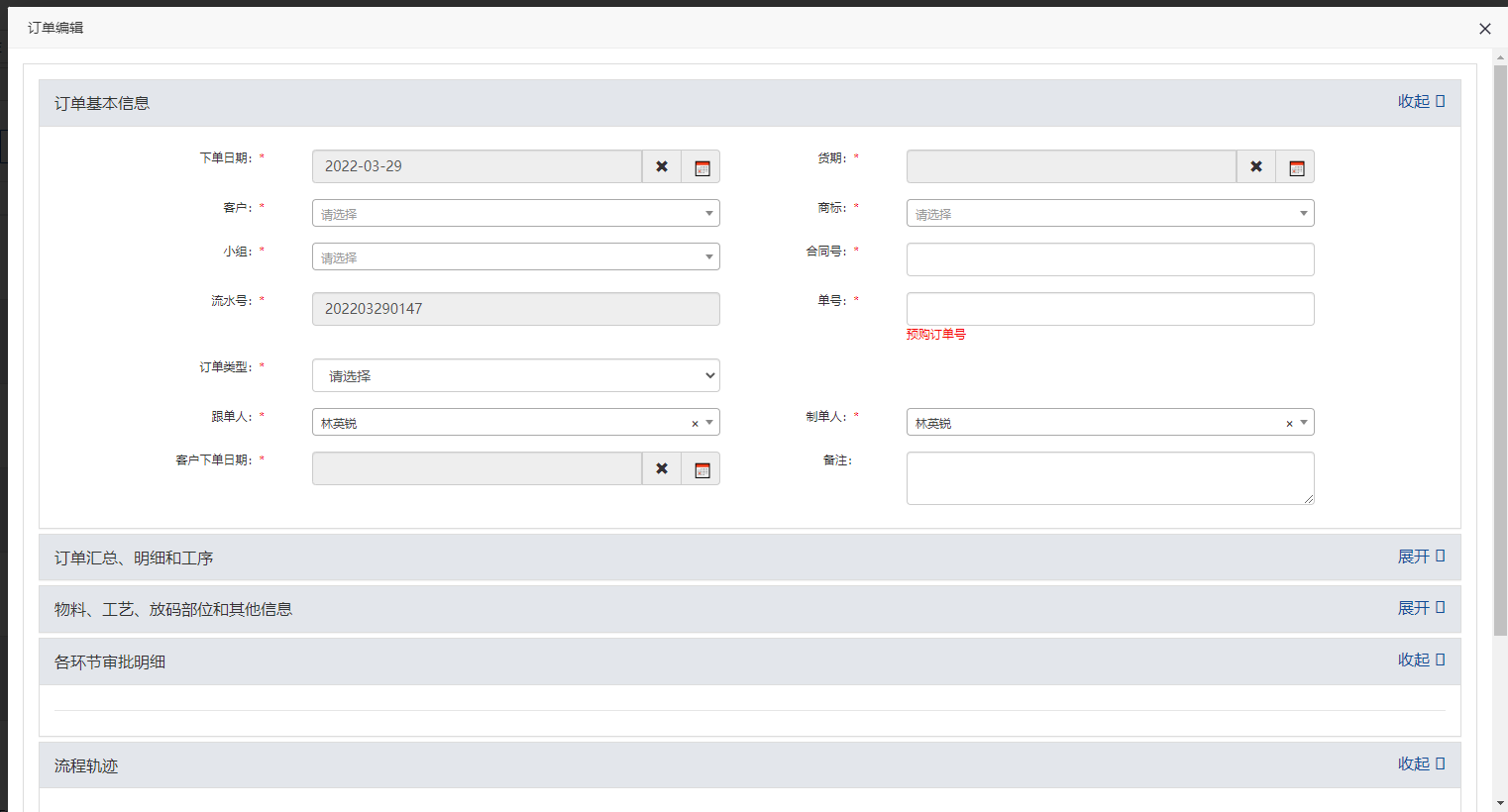Open calendar picker for 客户下单日期

pos(701,469)
